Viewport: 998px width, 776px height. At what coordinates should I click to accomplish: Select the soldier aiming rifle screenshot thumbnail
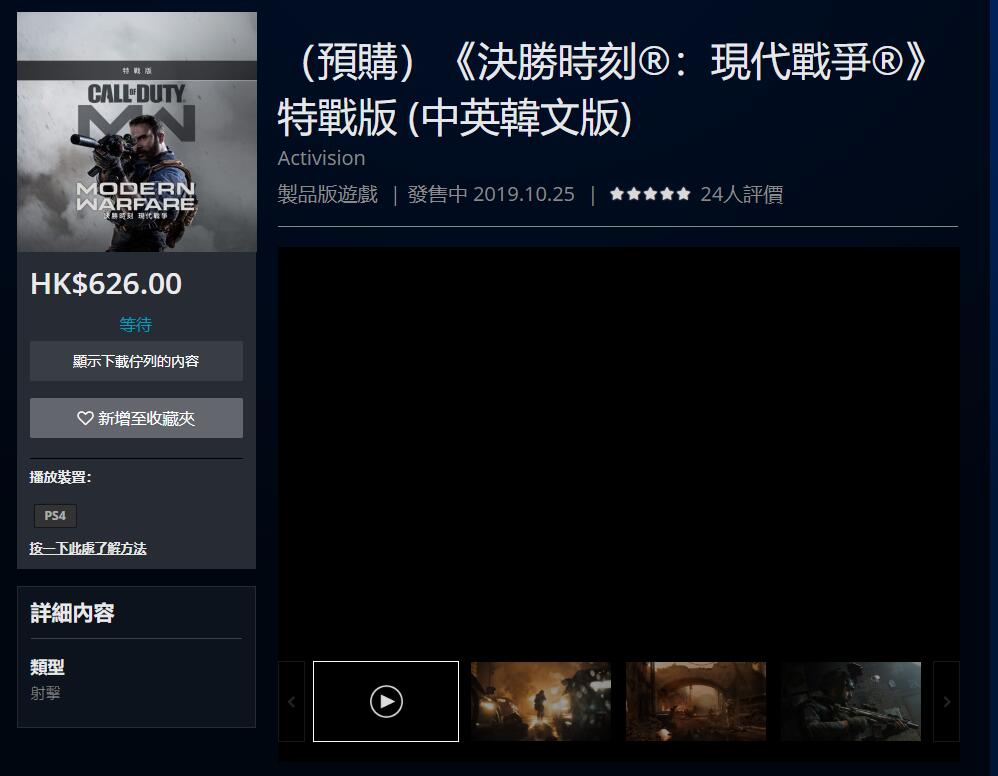(851, 702)
